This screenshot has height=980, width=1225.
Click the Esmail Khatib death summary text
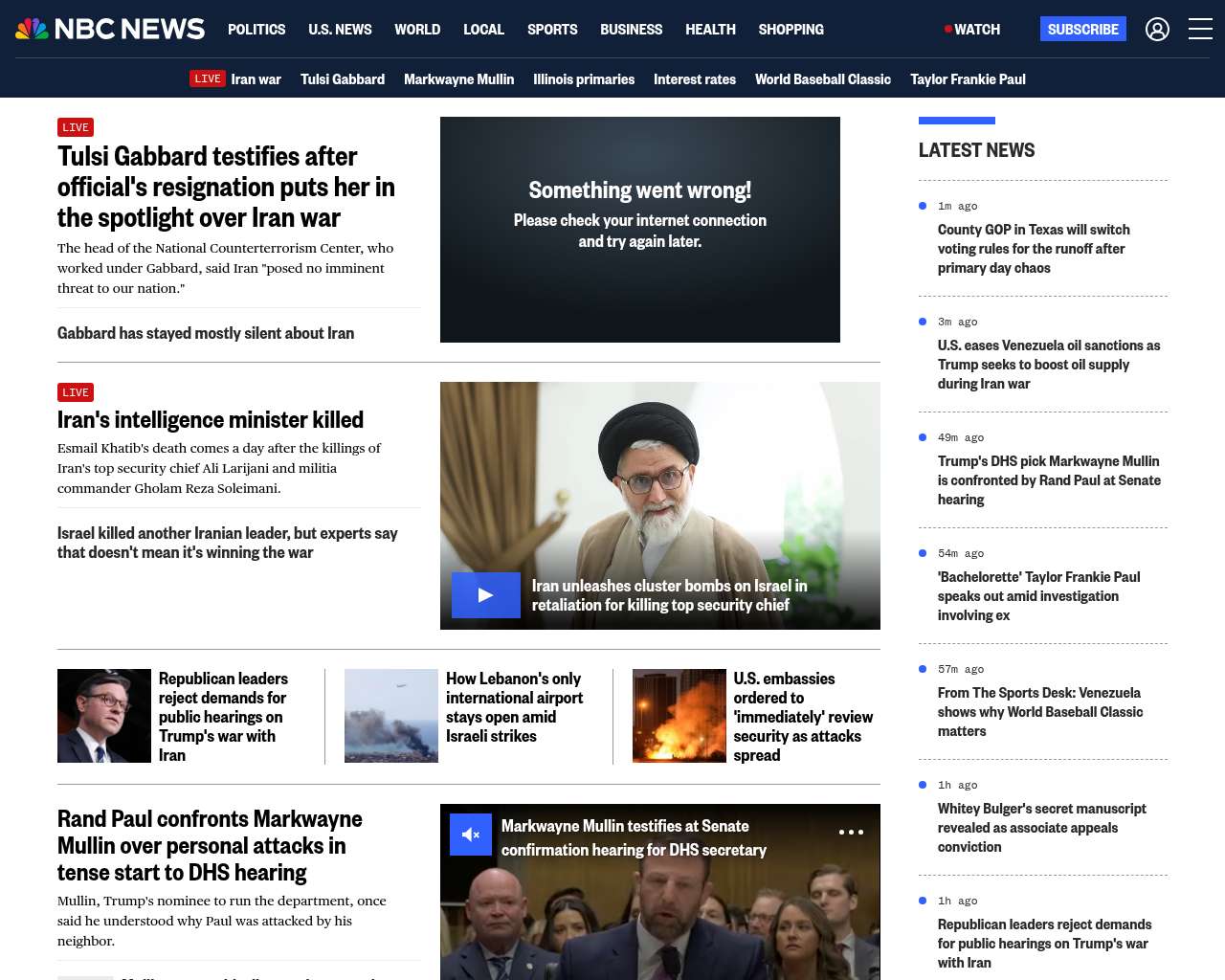tap(219, 468)
